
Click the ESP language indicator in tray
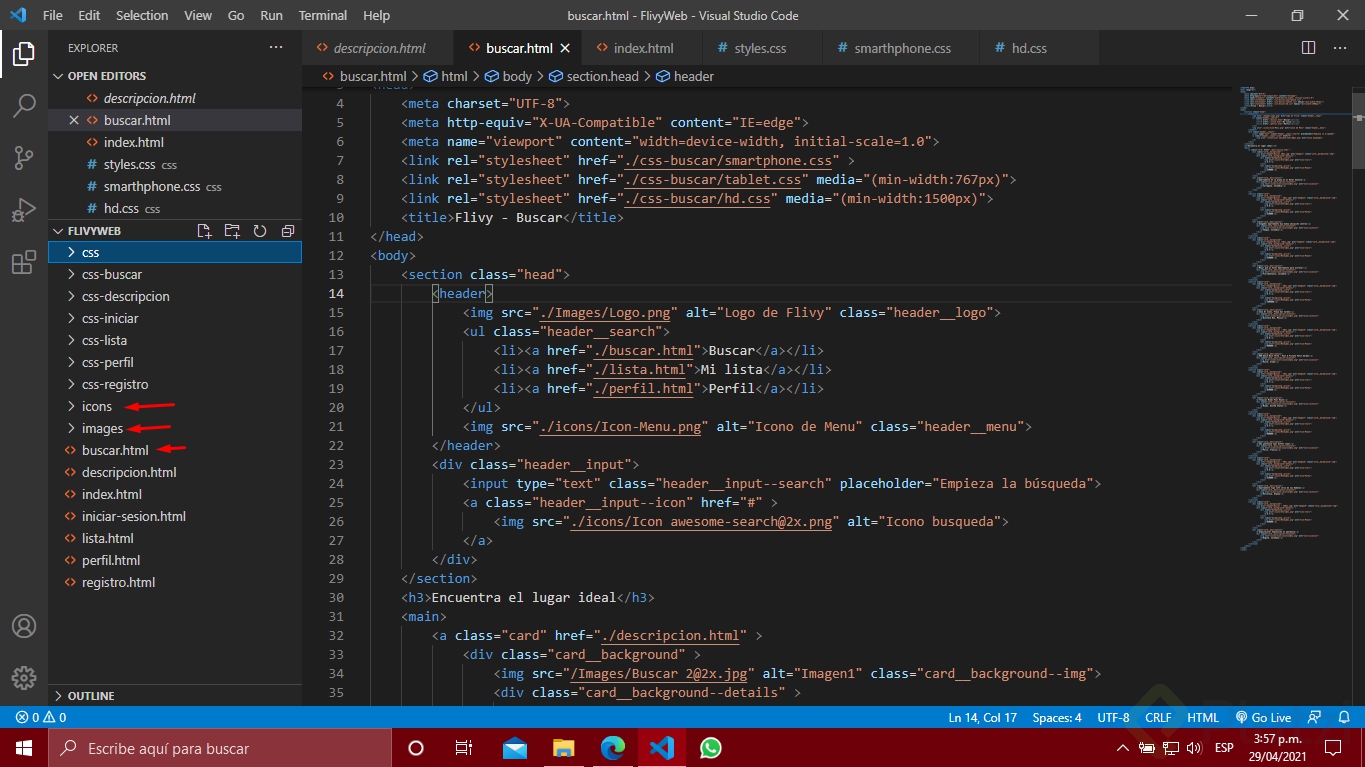(1224, 748)
